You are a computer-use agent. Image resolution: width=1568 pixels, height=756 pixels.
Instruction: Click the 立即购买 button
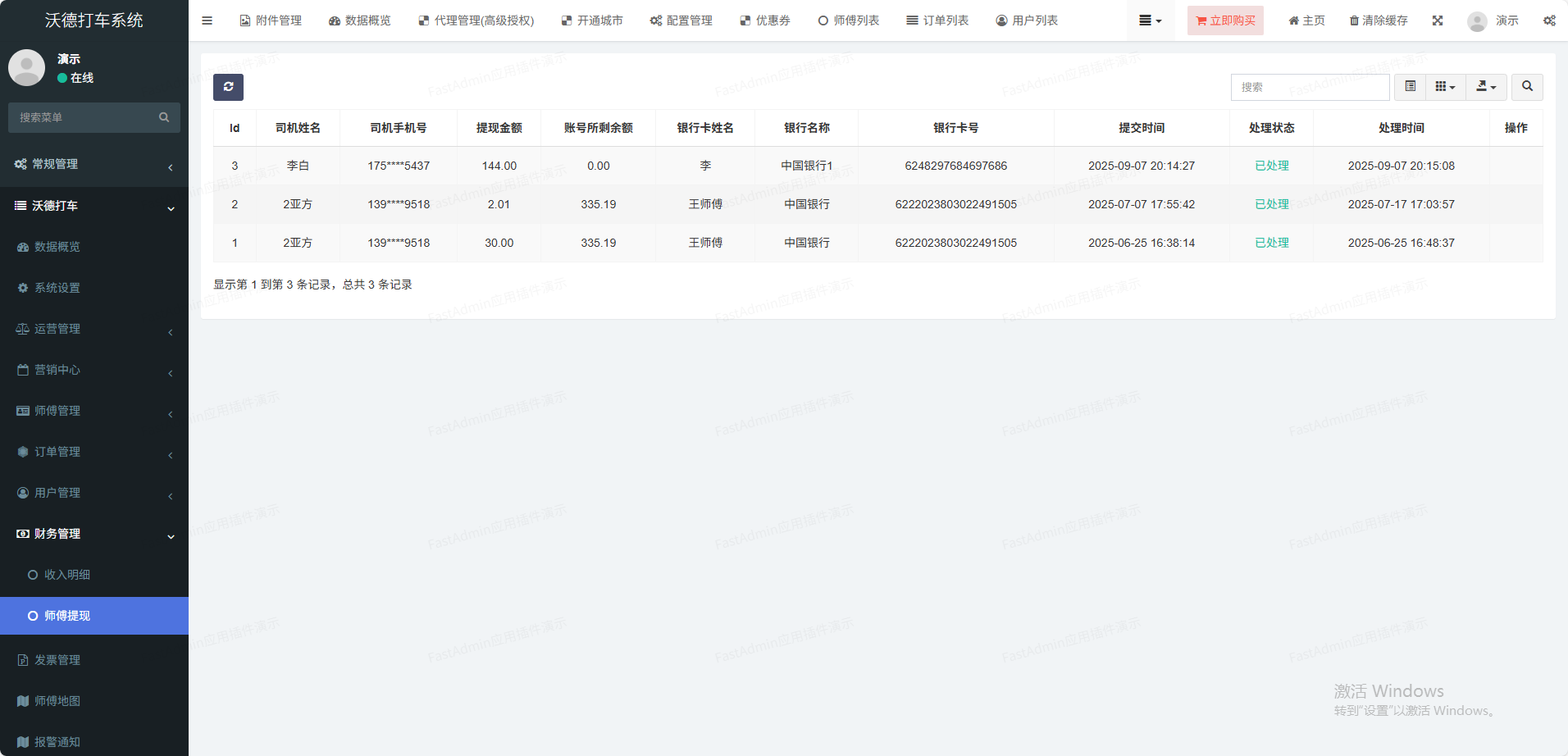tap(1225, 20)
